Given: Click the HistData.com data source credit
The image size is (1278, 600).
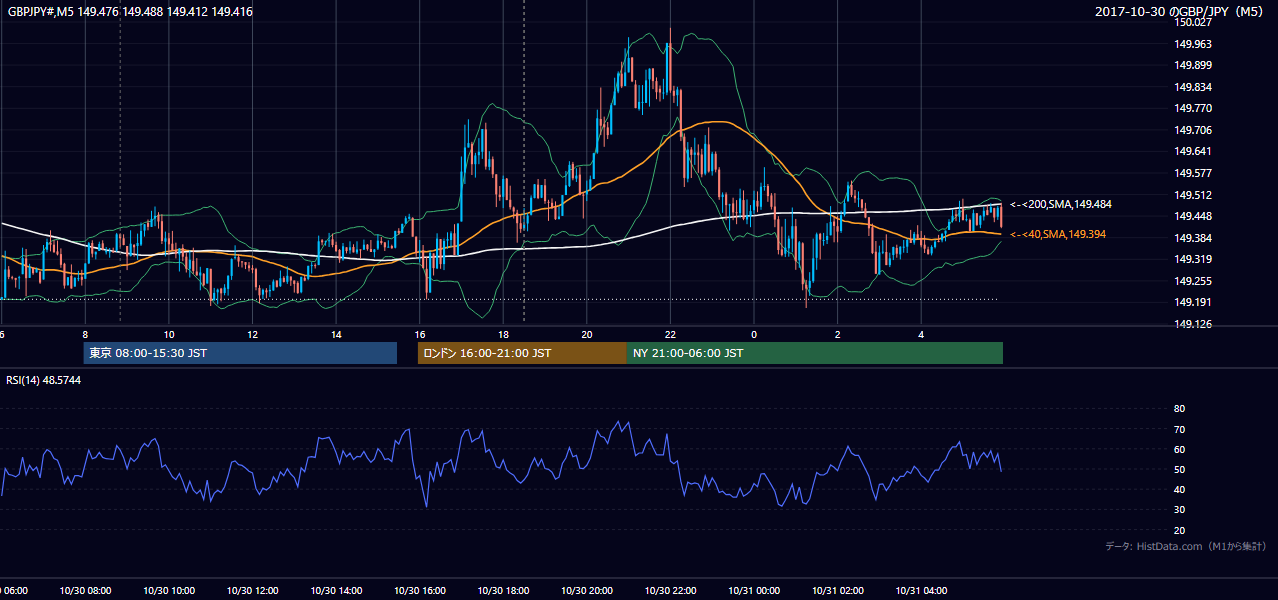Looking at the screenshot, I should tap(1186, 546).
